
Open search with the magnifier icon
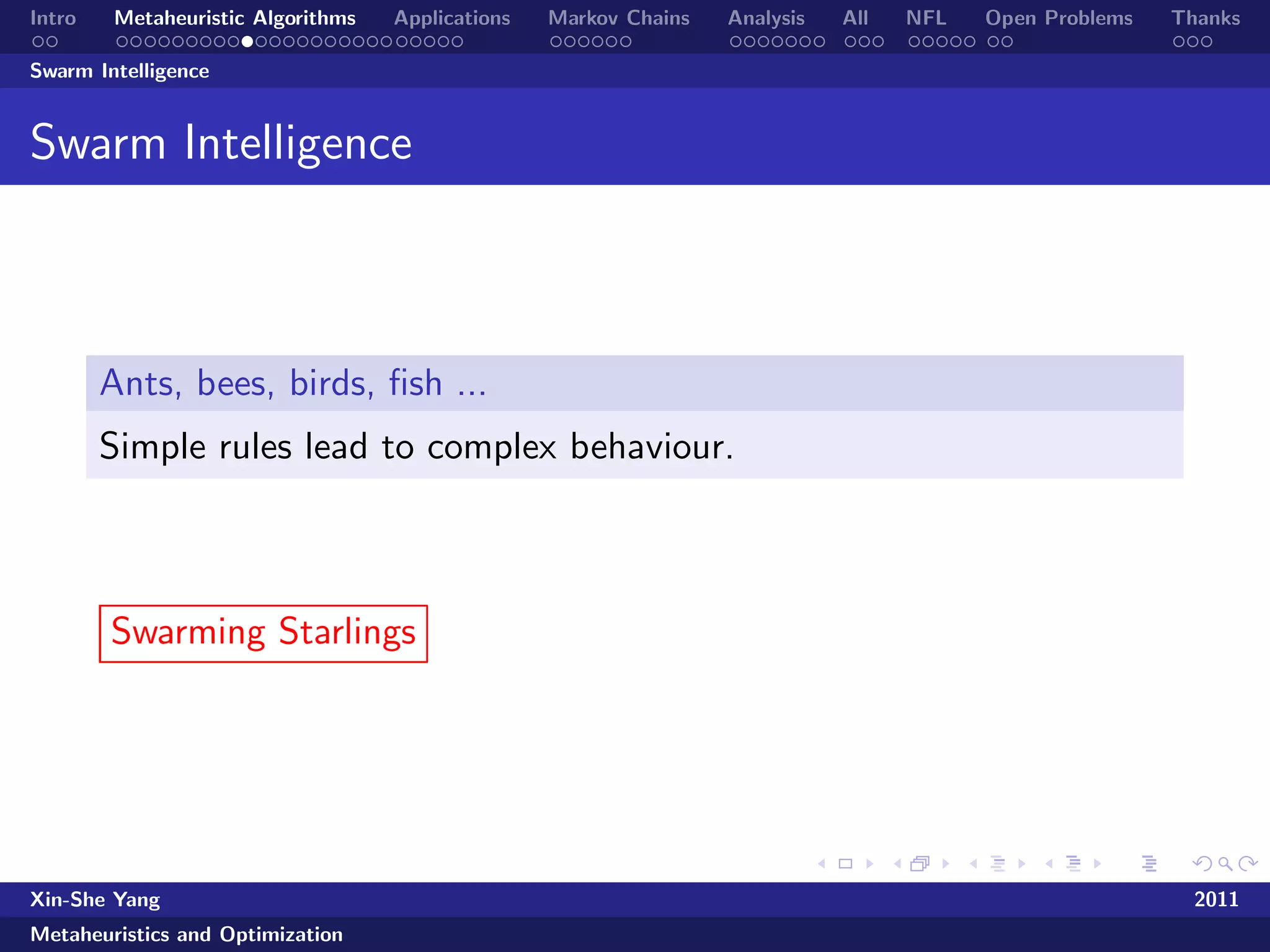click(1225, 863)
